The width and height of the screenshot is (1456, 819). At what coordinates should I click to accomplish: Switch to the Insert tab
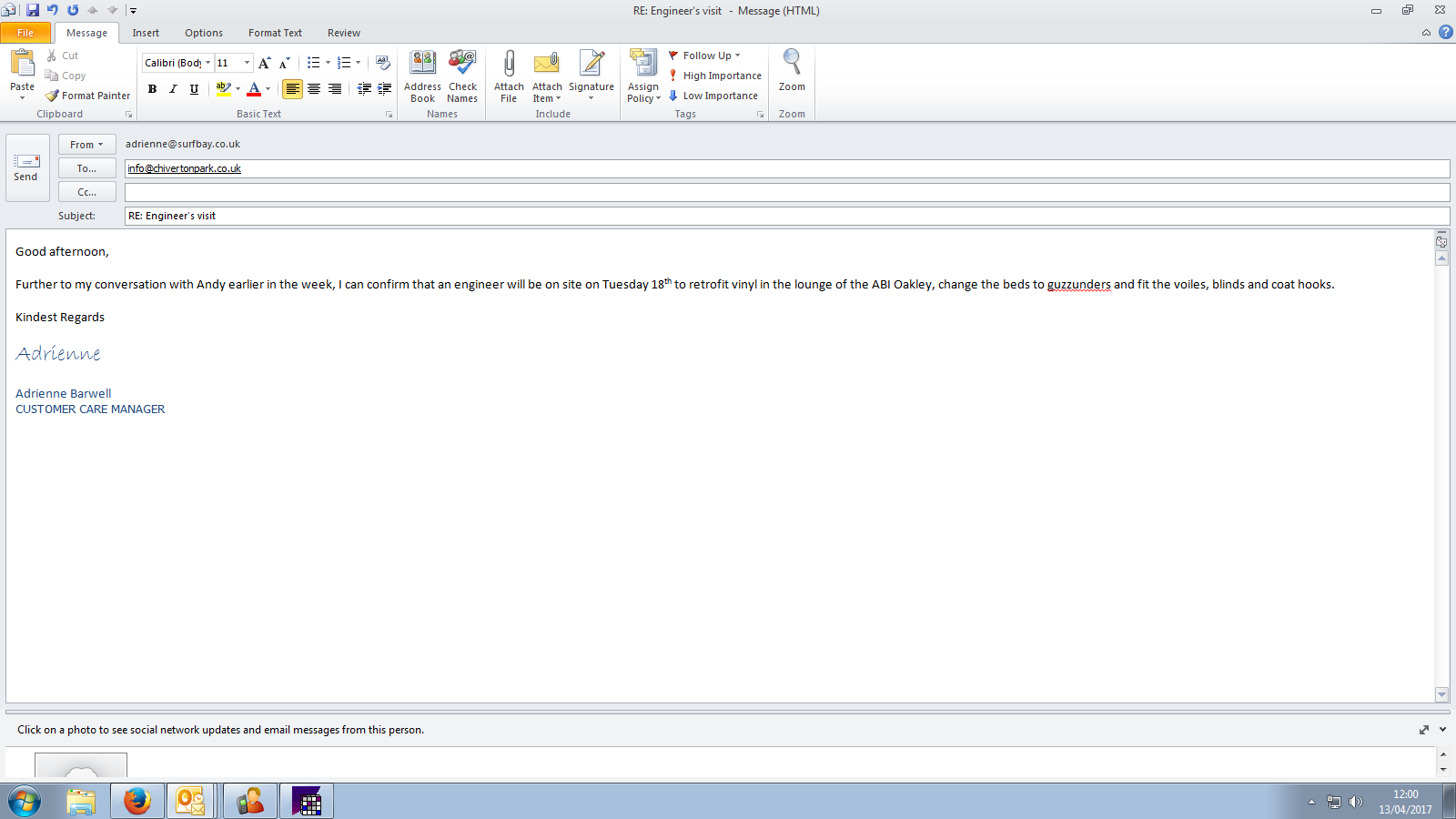point(146,33)
